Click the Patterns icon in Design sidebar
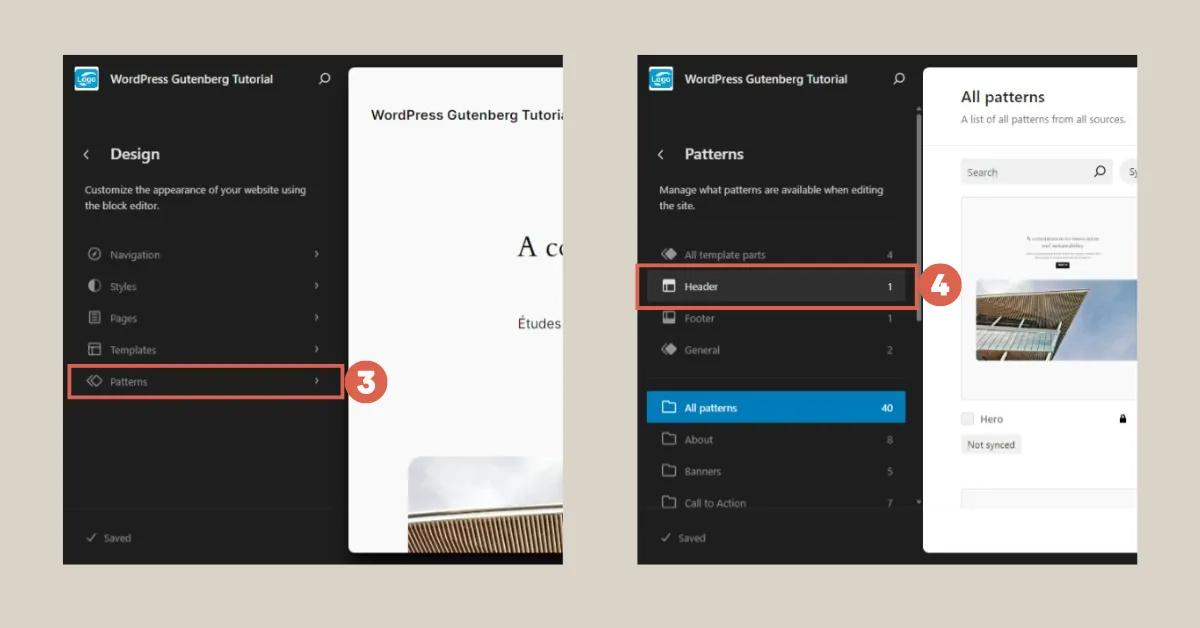 (96, 381)
